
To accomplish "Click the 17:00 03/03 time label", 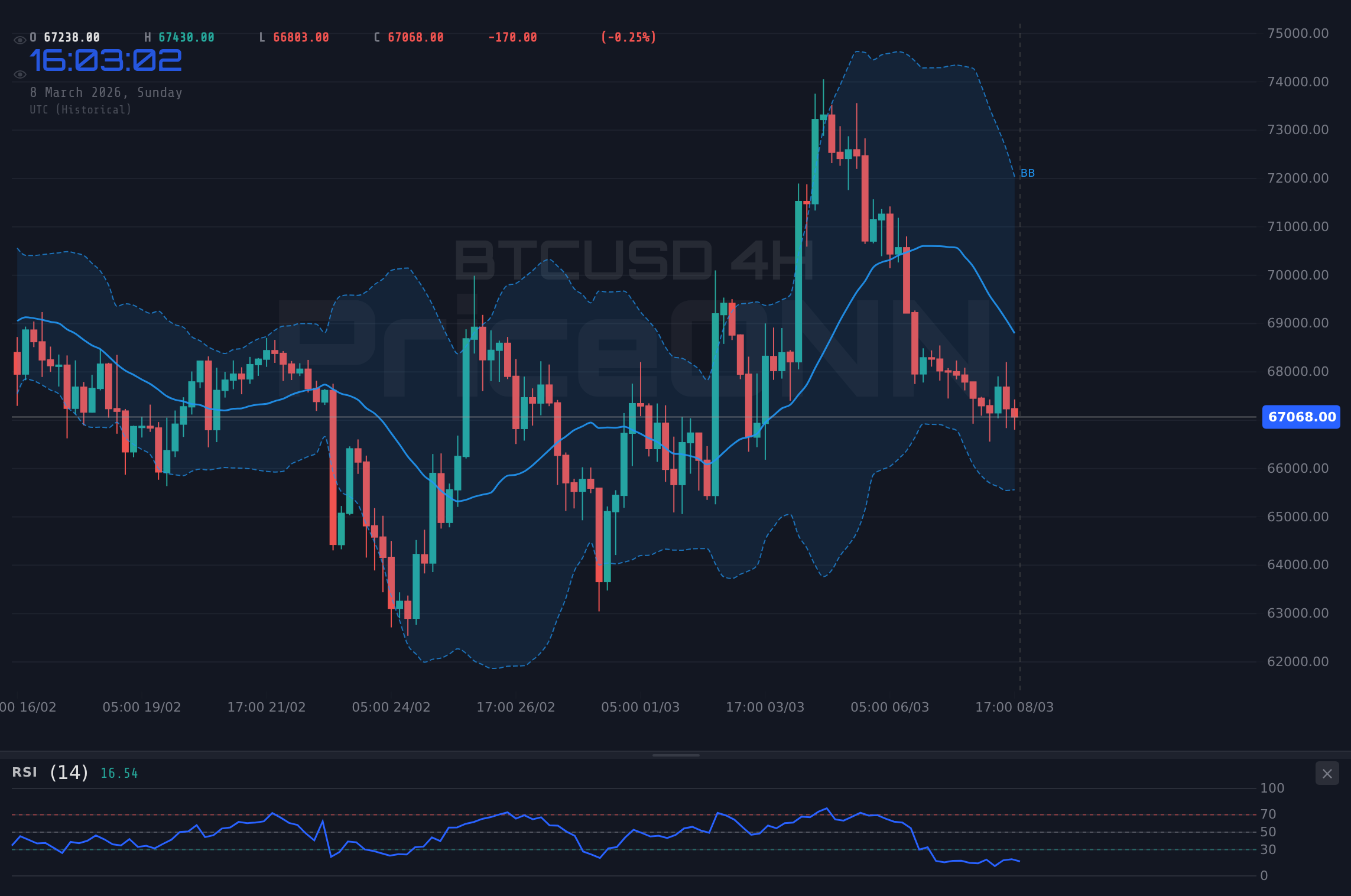I will point(765,707).
